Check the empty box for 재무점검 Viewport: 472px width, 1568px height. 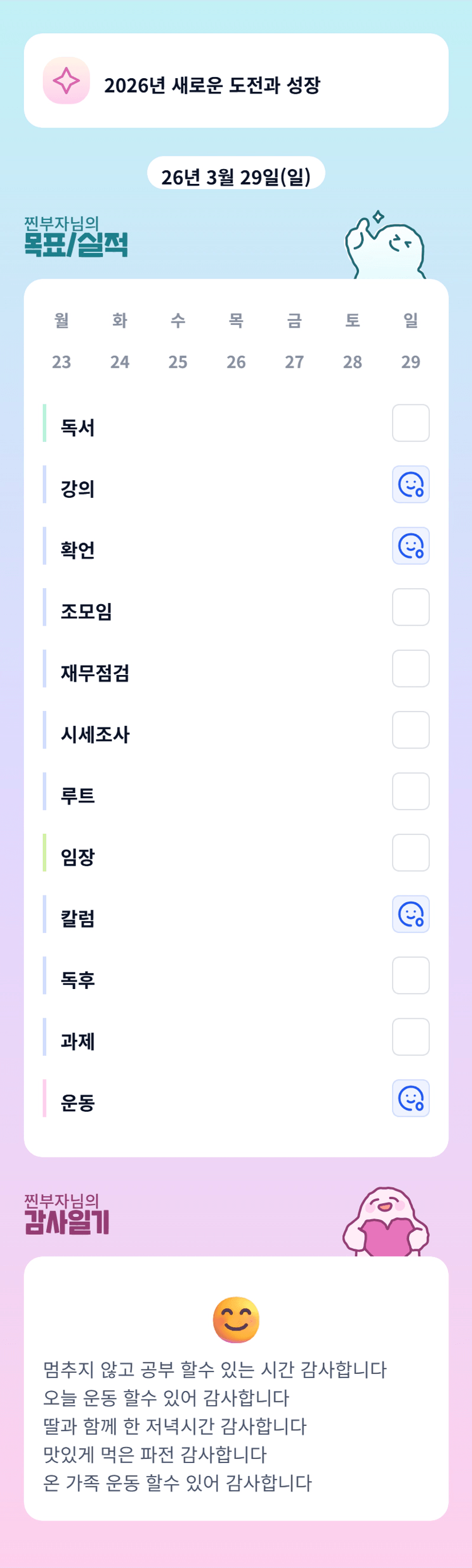click(x=410, y=668)
